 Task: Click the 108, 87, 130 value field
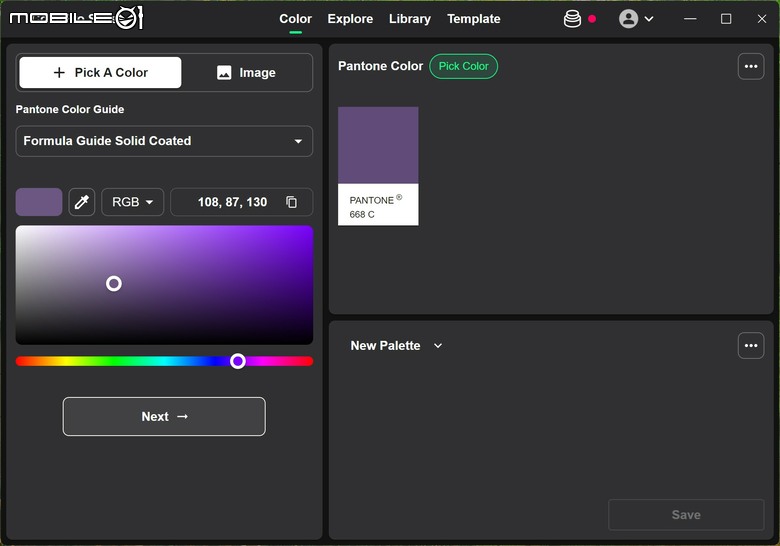point(242,202)
